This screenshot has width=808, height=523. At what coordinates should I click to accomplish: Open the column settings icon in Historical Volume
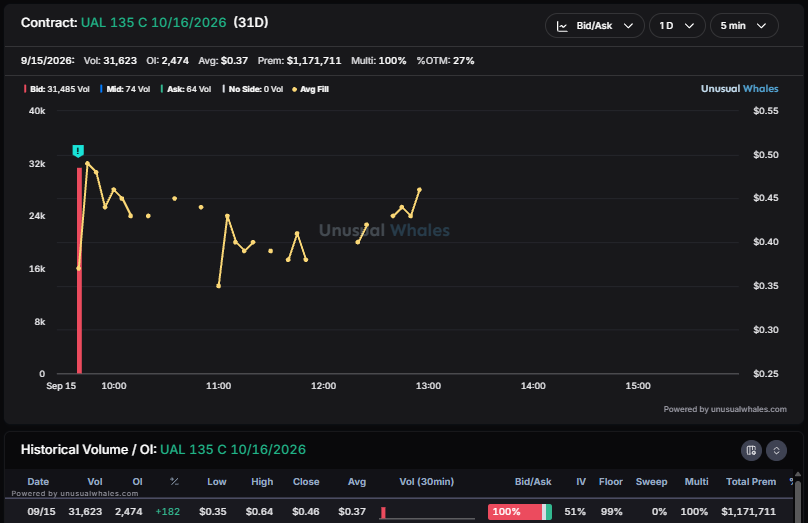751,450
